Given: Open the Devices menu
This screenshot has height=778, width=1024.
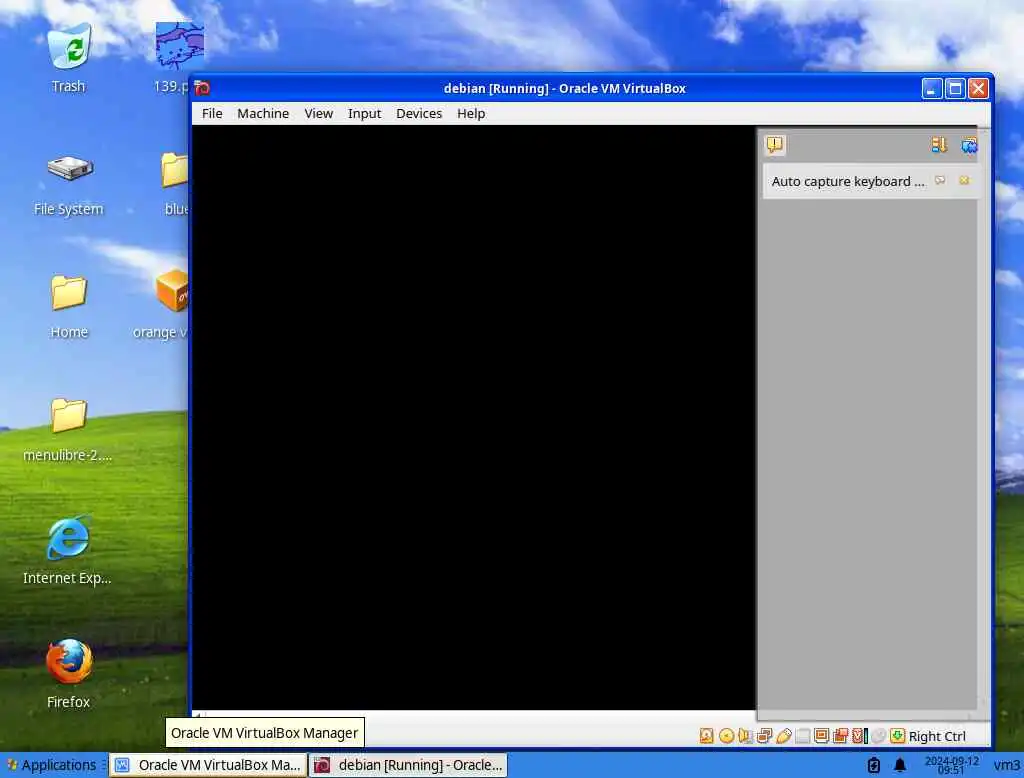Looking at the screenshot, I should (x=419, y=113).
